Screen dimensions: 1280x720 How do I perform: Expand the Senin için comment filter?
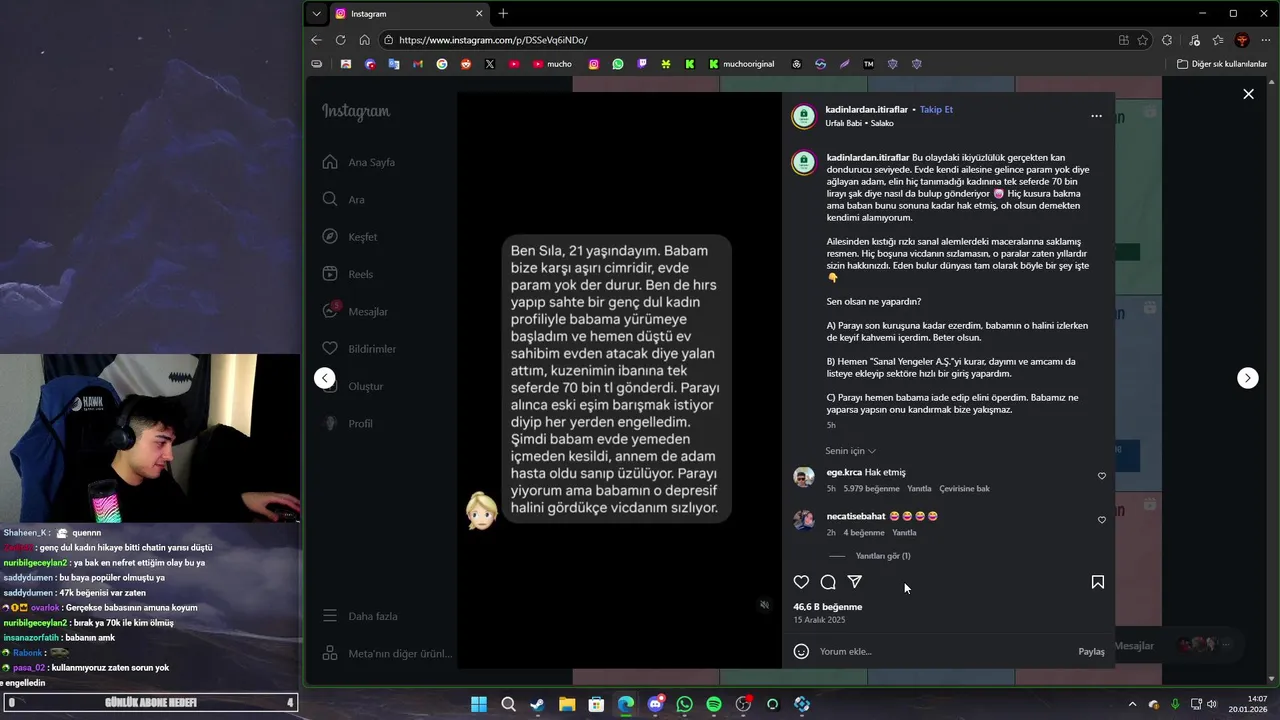pos(850,451)
